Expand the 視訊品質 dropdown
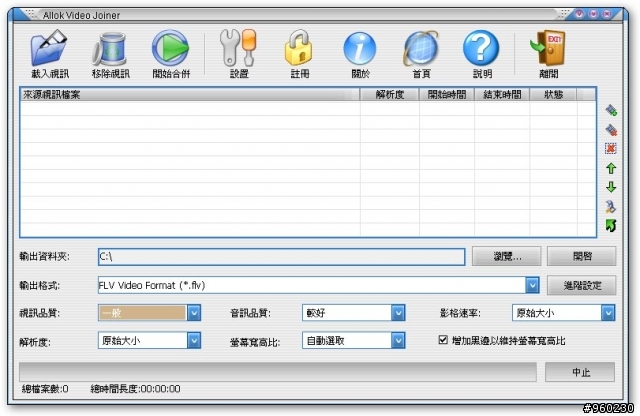 point(194,313)
